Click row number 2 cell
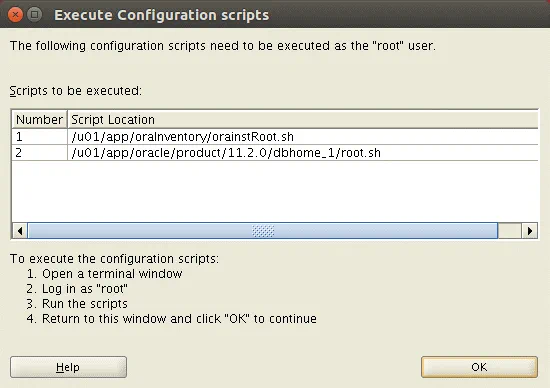The width and height of the screenshot is (550, 388). pos(39,153)
